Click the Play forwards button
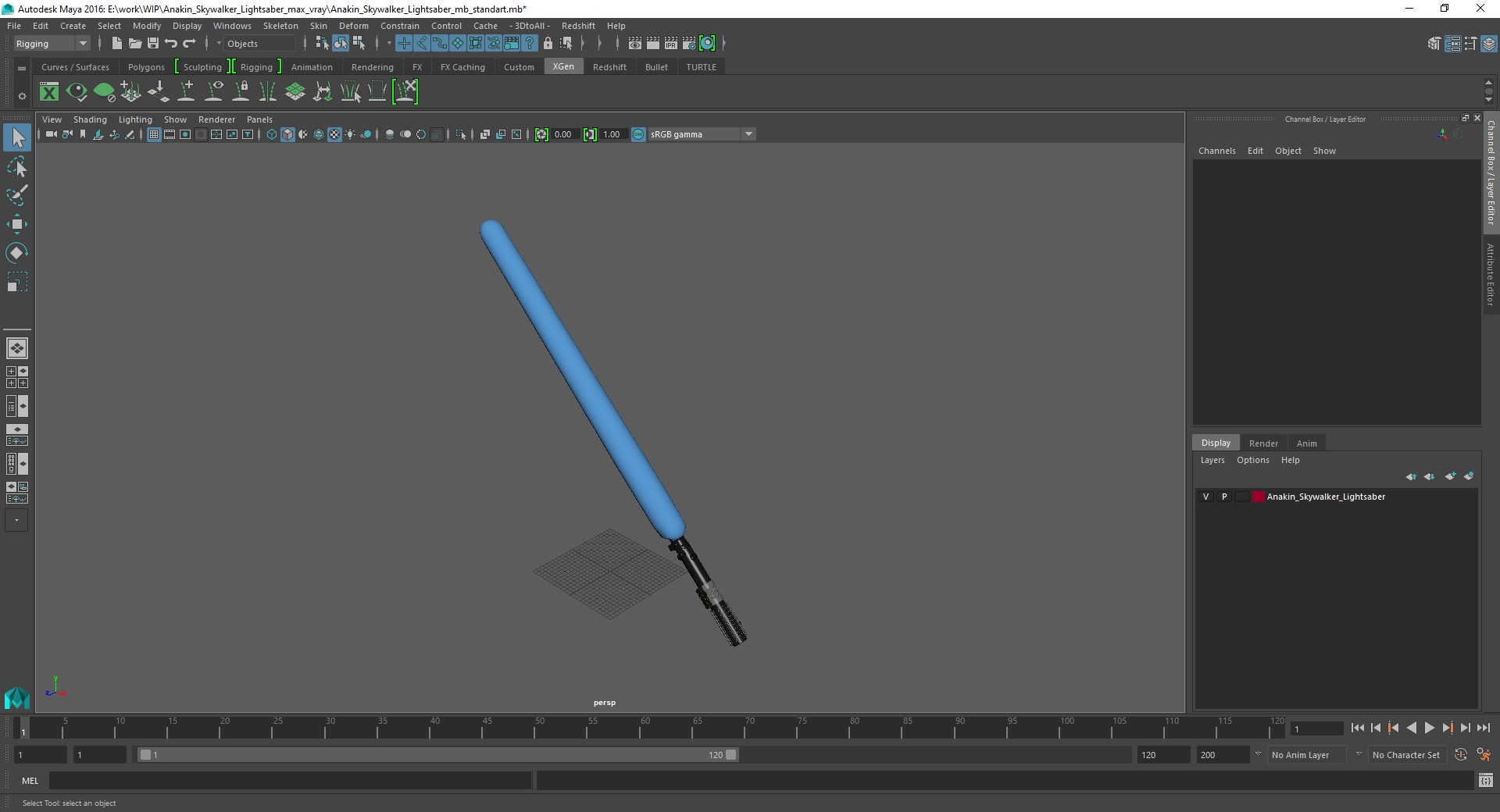This screenshot has height=812, width=1500. [1429, 728]
